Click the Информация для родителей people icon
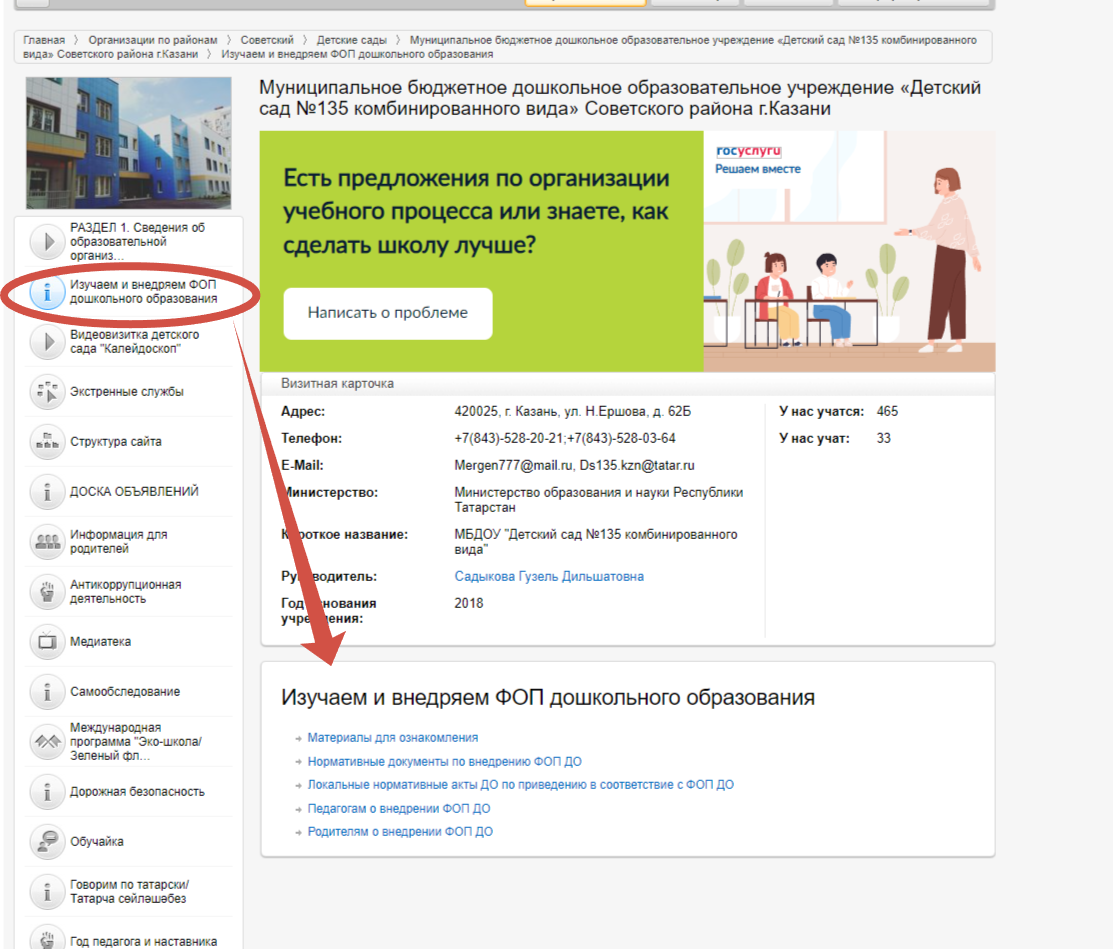The height and width of the screenshot is (949, 1113). pyautogui.click(x=47, y=542)
